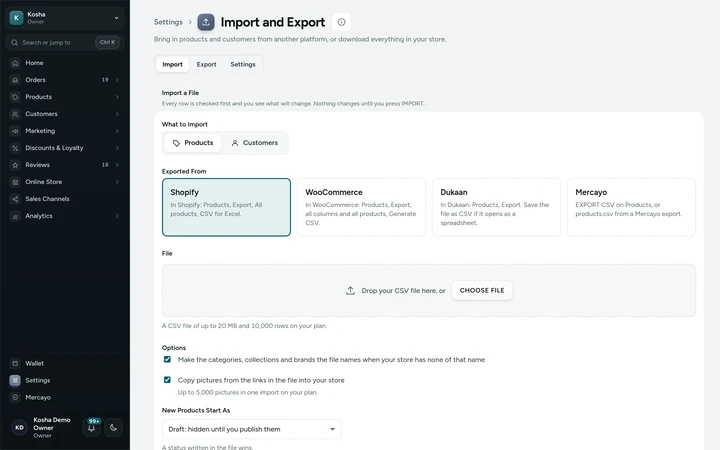Expand the Customers submenu chevron

(x=117, y=114)
